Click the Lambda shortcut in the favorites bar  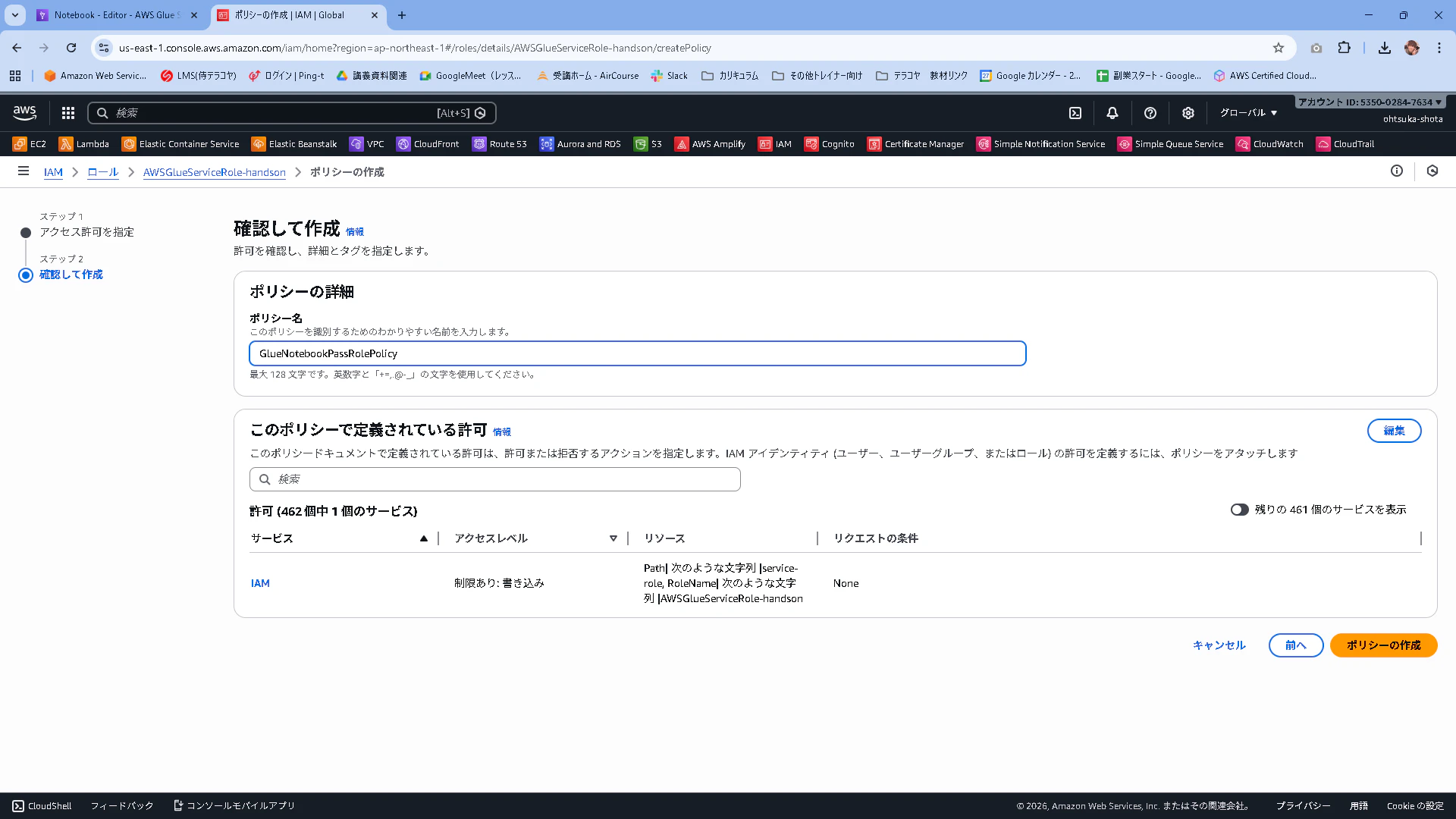coord(84,144)
